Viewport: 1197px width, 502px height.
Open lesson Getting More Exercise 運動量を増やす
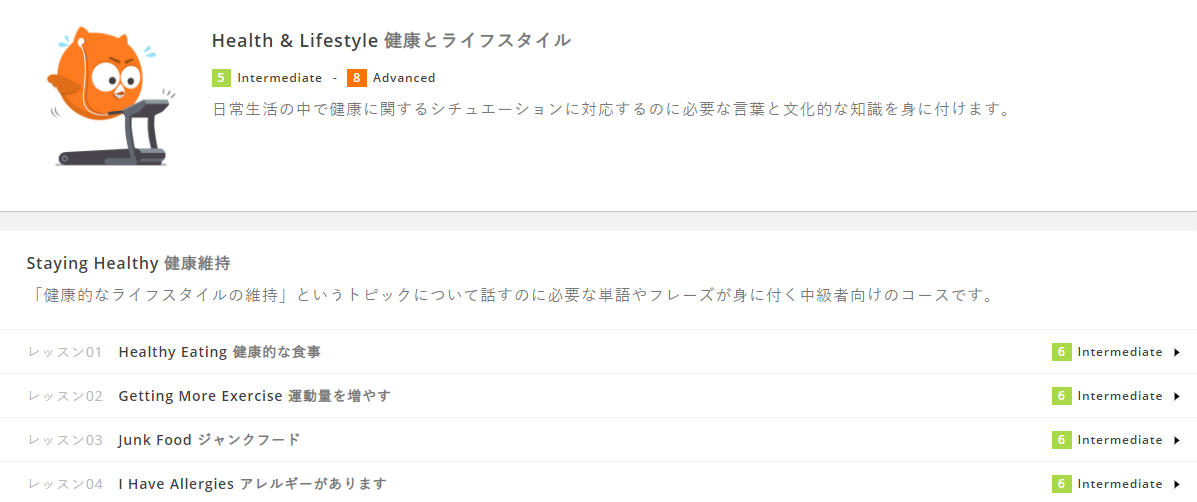254,396
